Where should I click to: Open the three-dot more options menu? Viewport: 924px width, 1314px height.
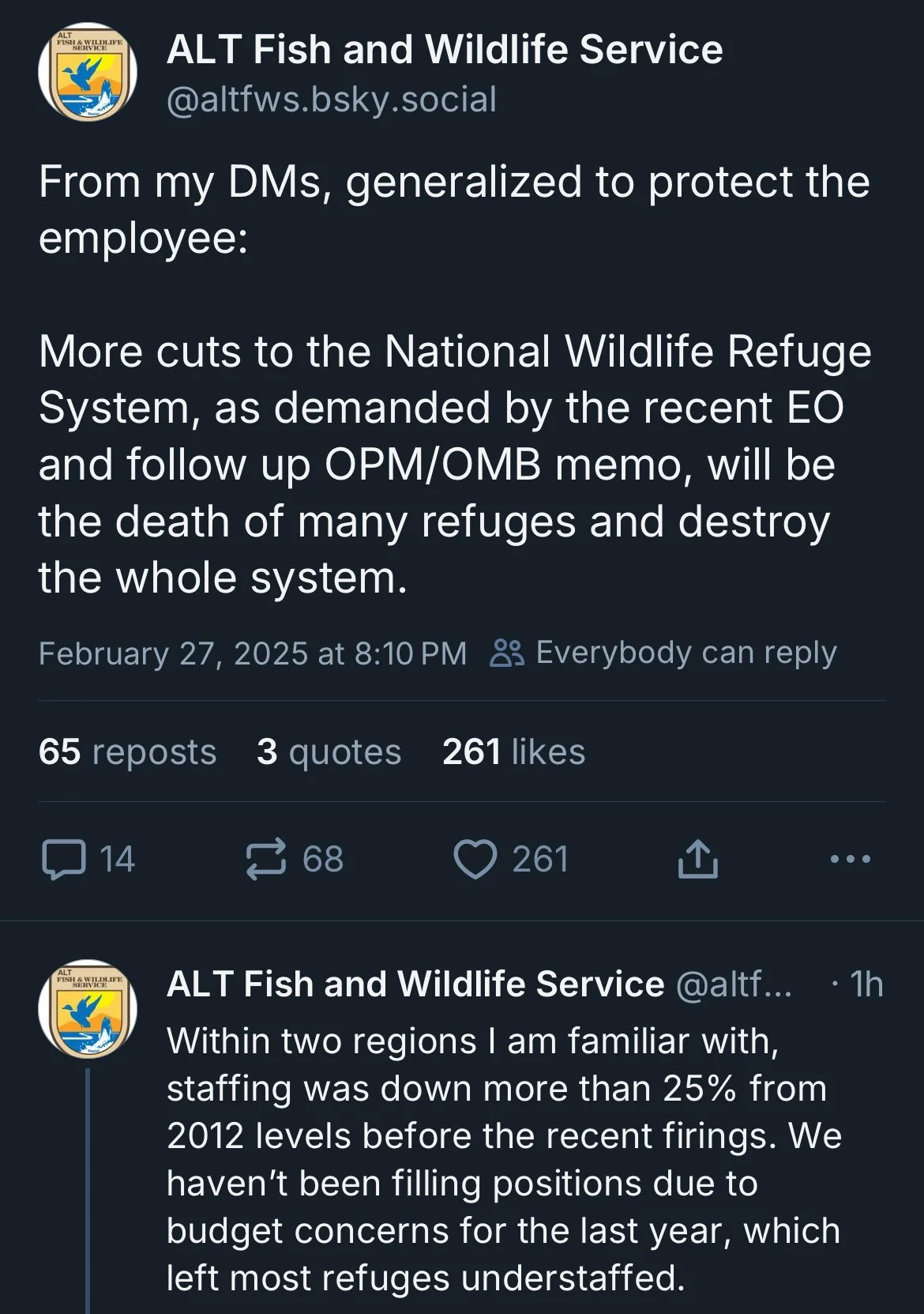[x=851, y=859]
